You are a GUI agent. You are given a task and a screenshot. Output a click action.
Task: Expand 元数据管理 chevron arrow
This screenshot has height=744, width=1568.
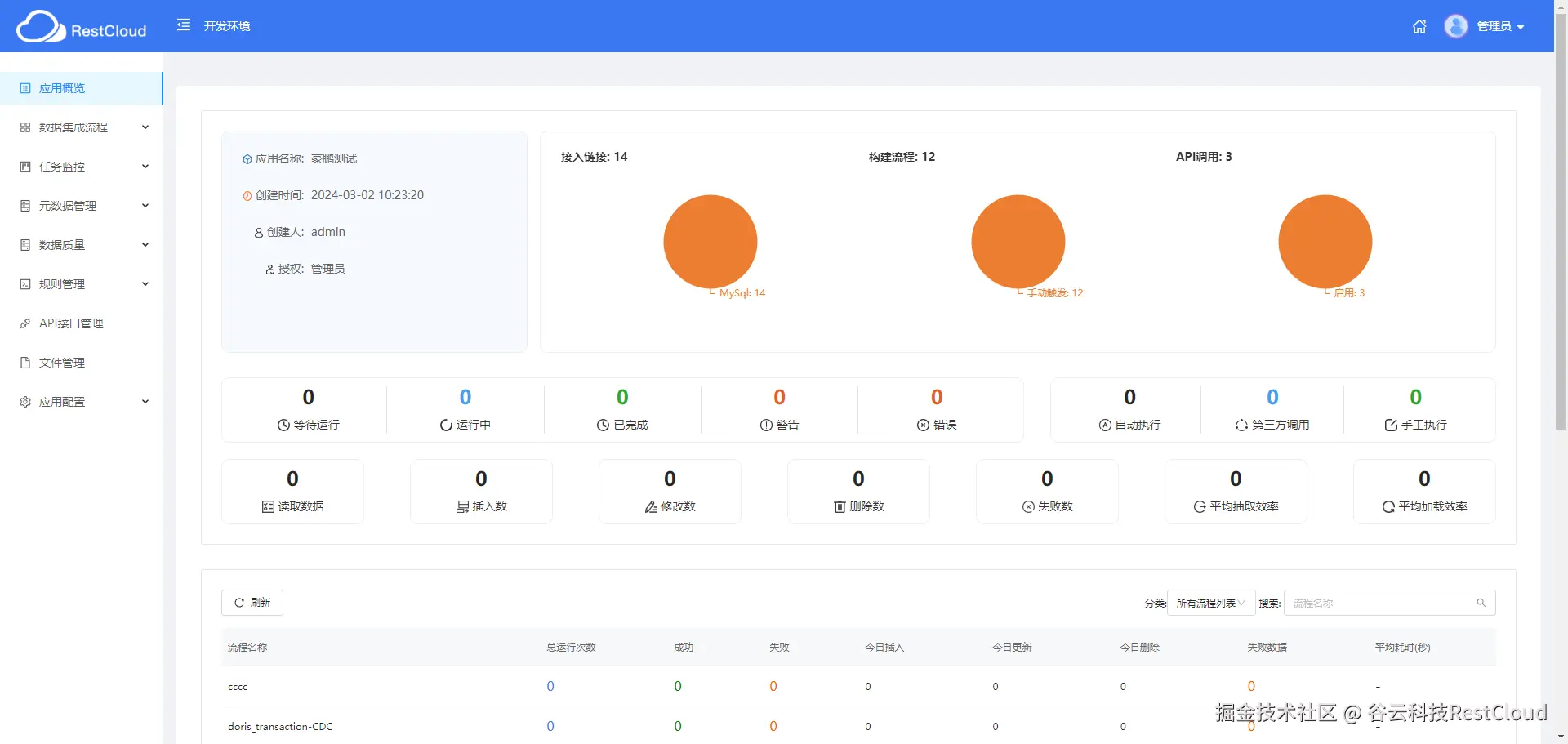(145, 206)
